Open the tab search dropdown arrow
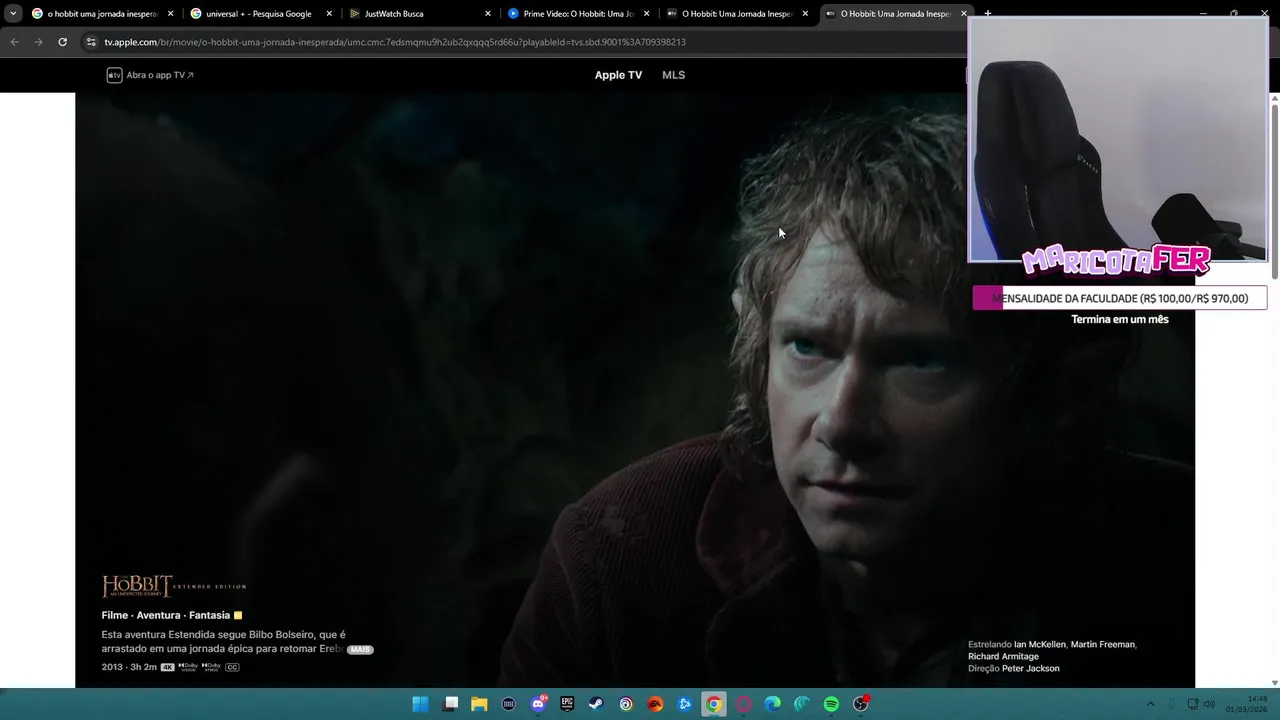The width and height of the screenshot is (1280, 720). [13, 14]
